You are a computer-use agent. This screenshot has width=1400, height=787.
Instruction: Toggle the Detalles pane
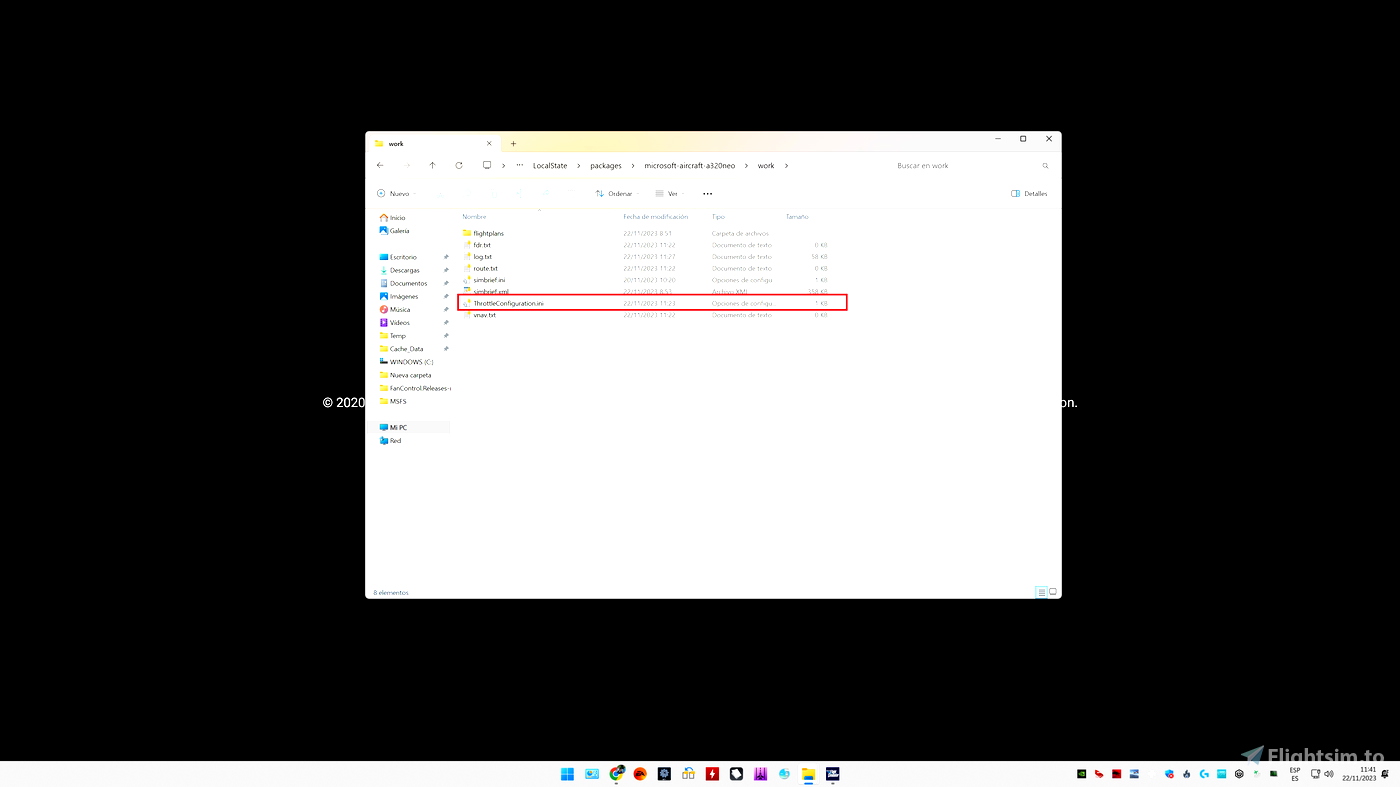(1029, 194)
